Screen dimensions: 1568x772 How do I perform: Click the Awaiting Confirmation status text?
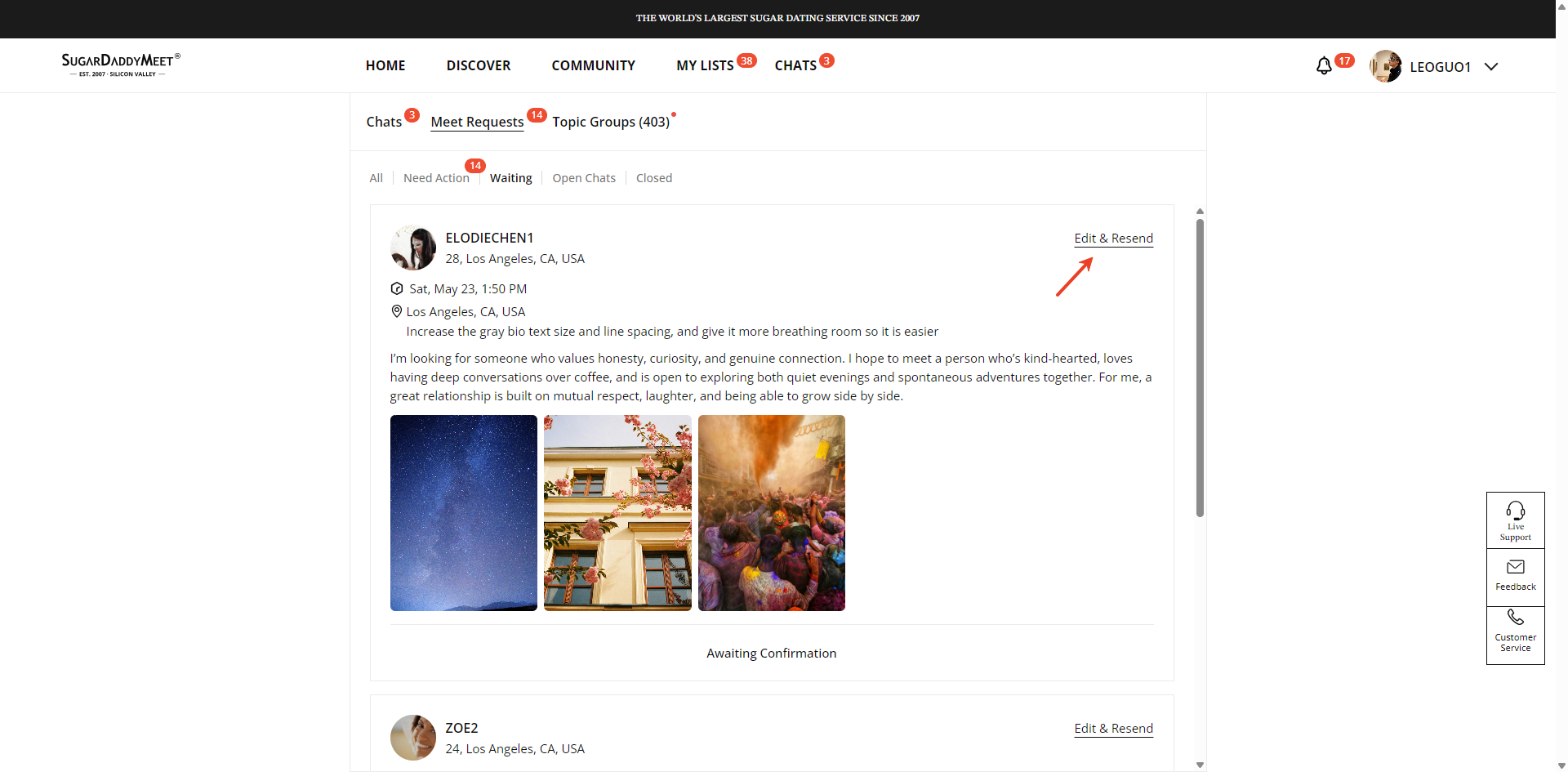point(772,654)
